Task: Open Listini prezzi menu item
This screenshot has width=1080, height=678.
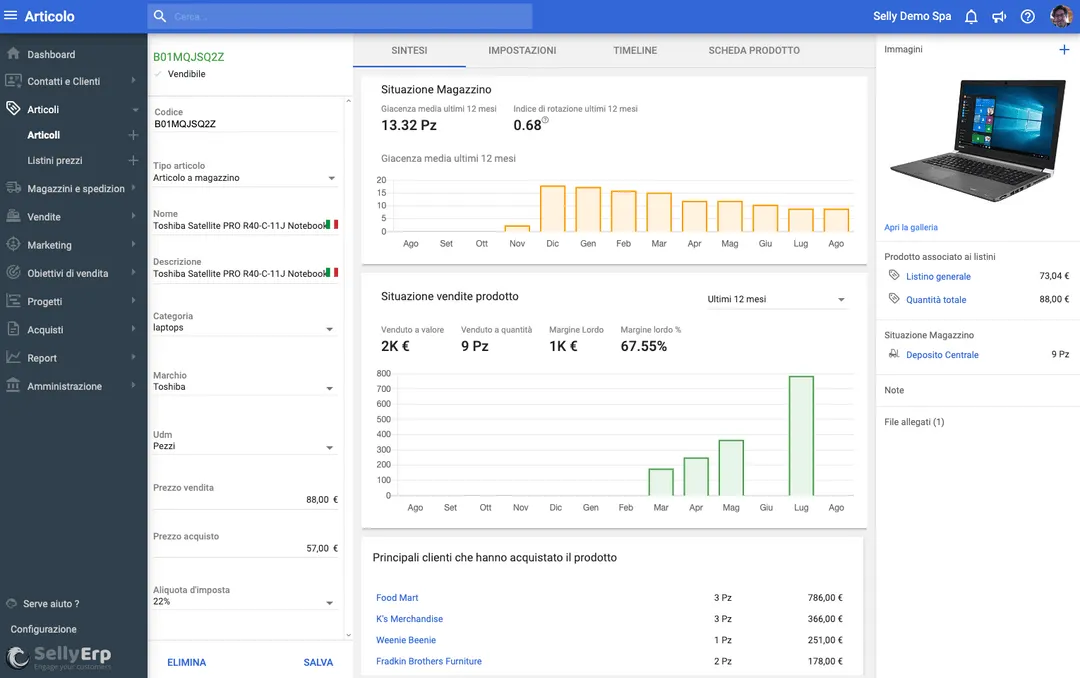Action: 55,161
